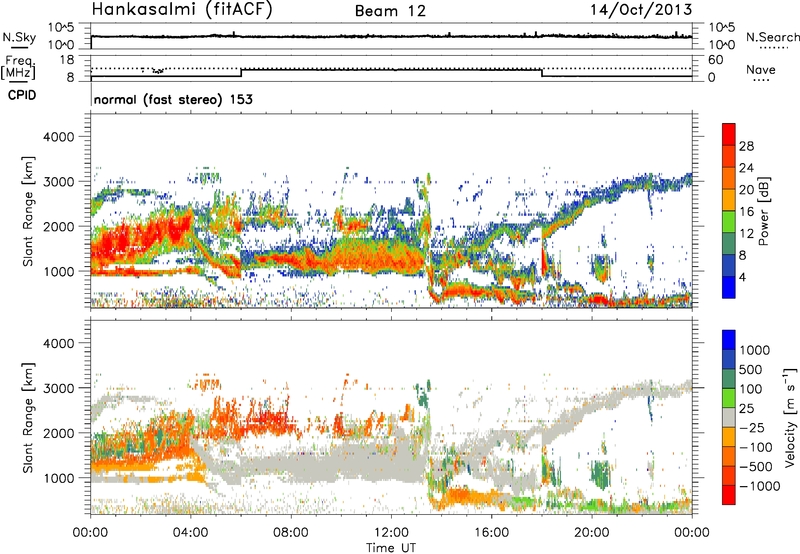Pick the light green 12–16 dB Power segment

(x=729, y=222)
